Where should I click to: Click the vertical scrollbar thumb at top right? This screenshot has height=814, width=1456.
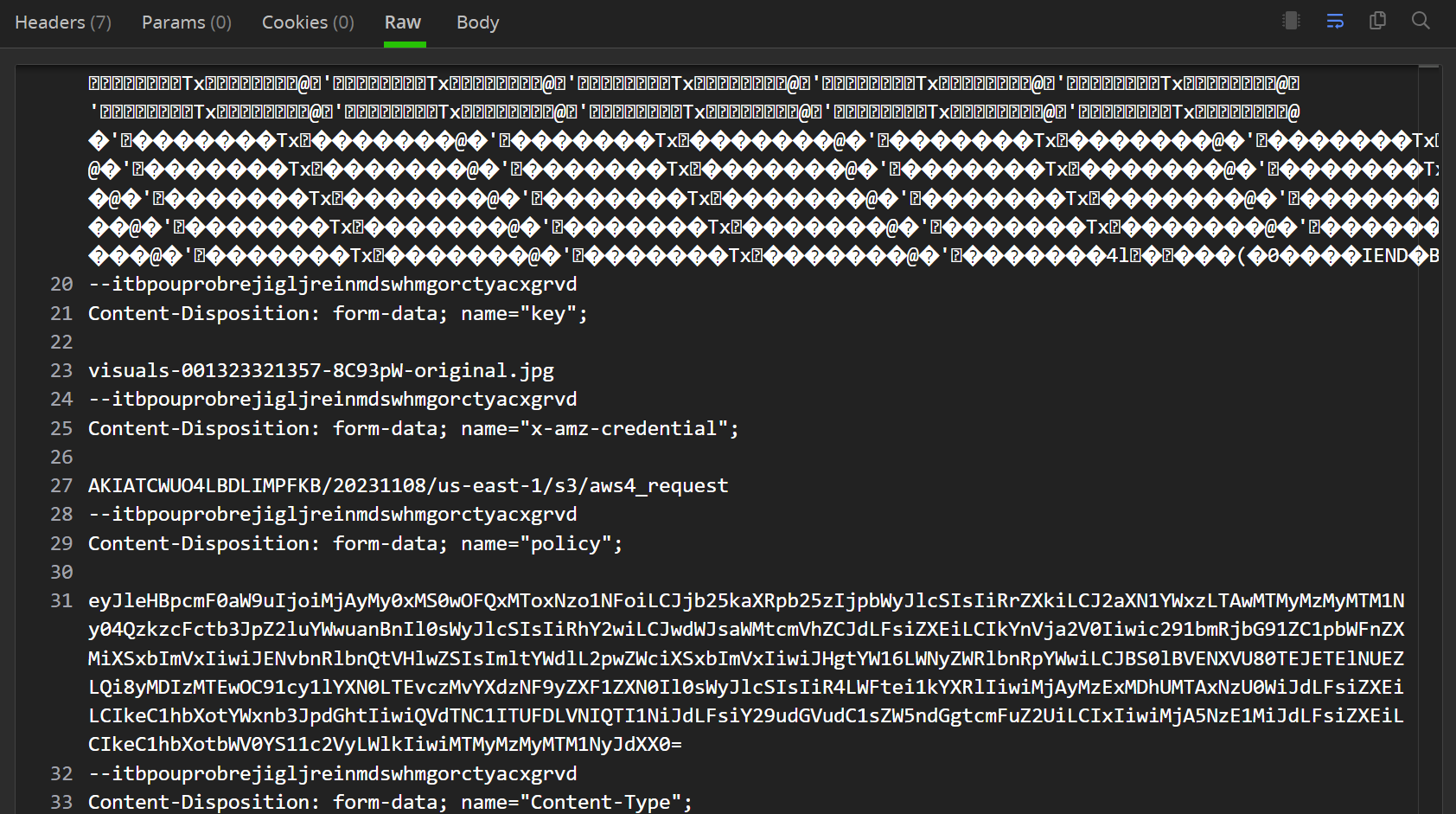coord(1428,67)
